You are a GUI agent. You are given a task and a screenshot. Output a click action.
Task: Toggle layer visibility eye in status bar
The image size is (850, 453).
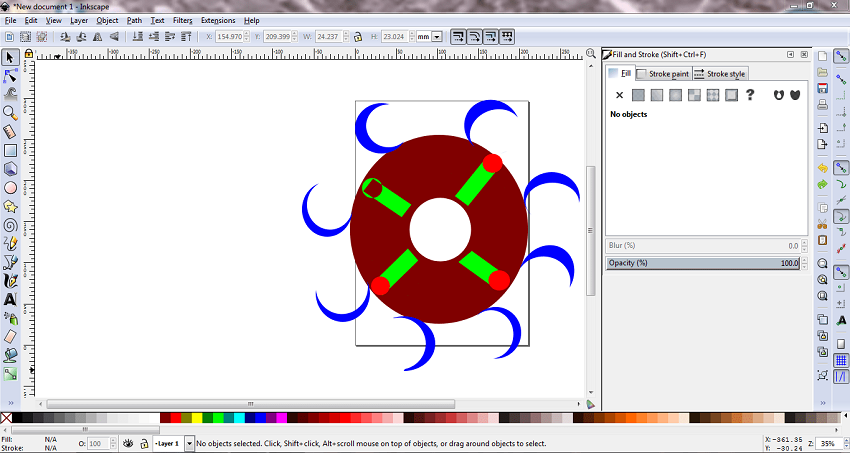[x=128, y=443]
